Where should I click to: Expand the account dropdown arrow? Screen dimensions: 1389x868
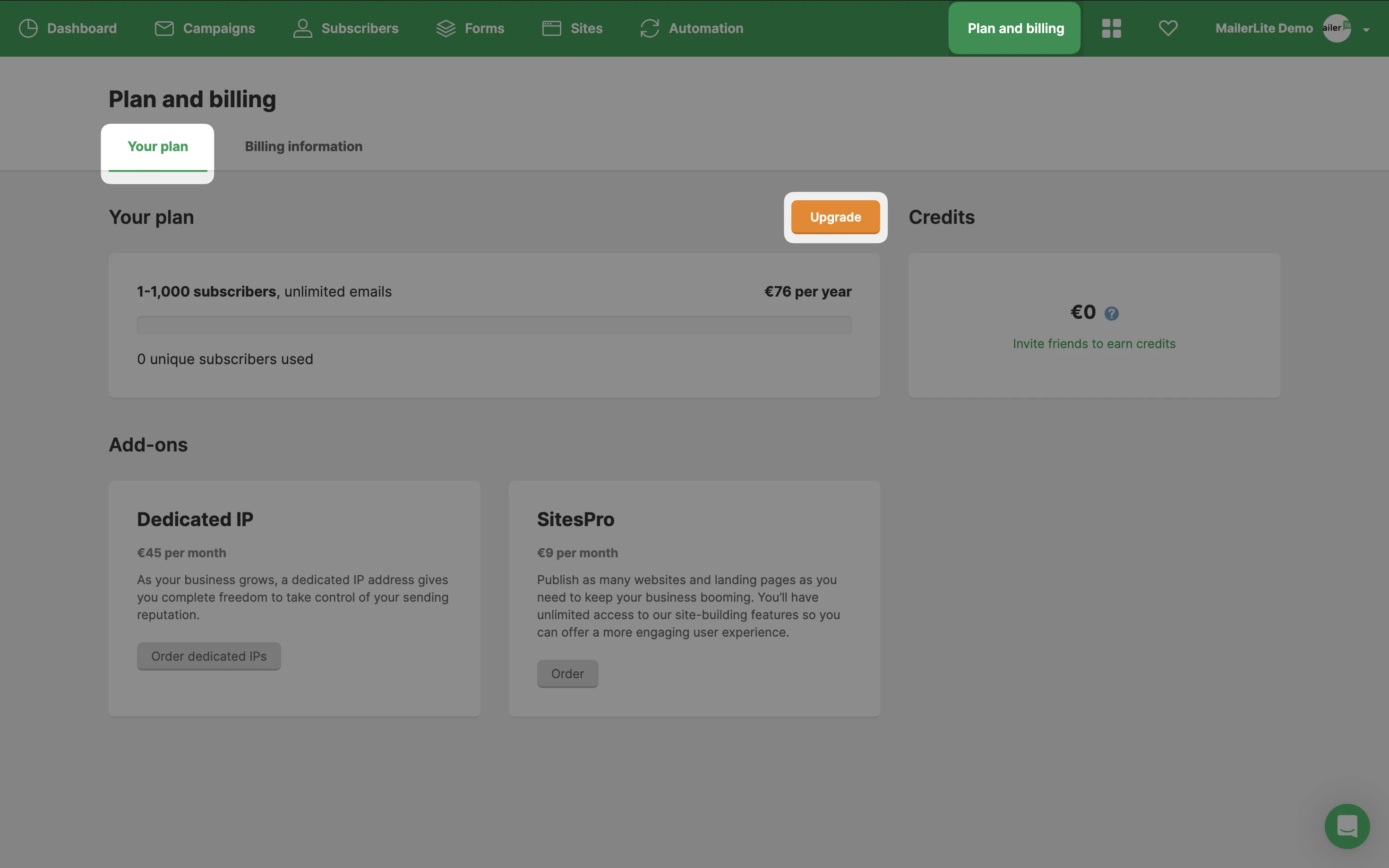(x=1366, y=30)
